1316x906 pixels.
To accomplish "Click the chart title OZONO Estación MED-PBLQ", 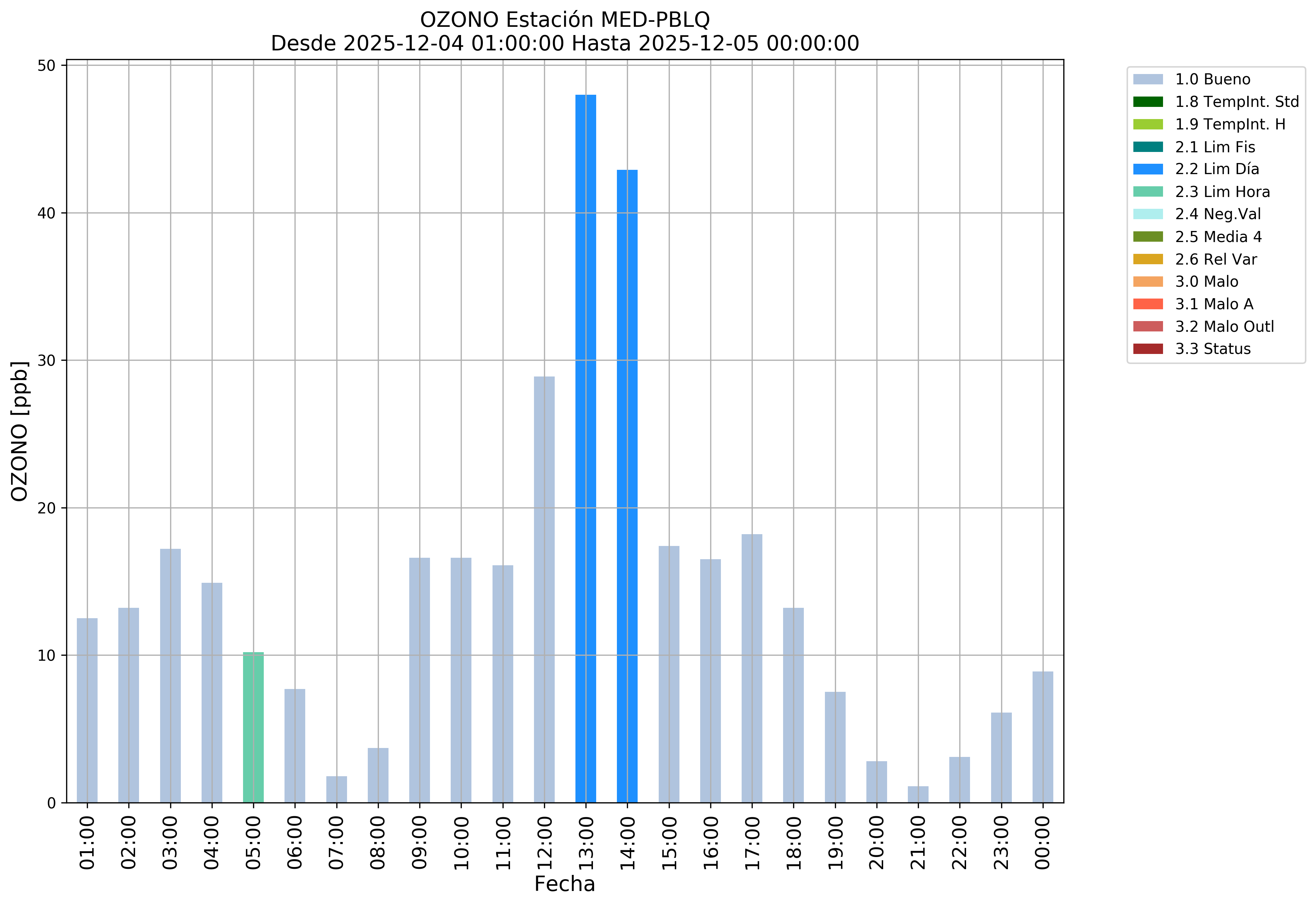I will pos(565,20).
